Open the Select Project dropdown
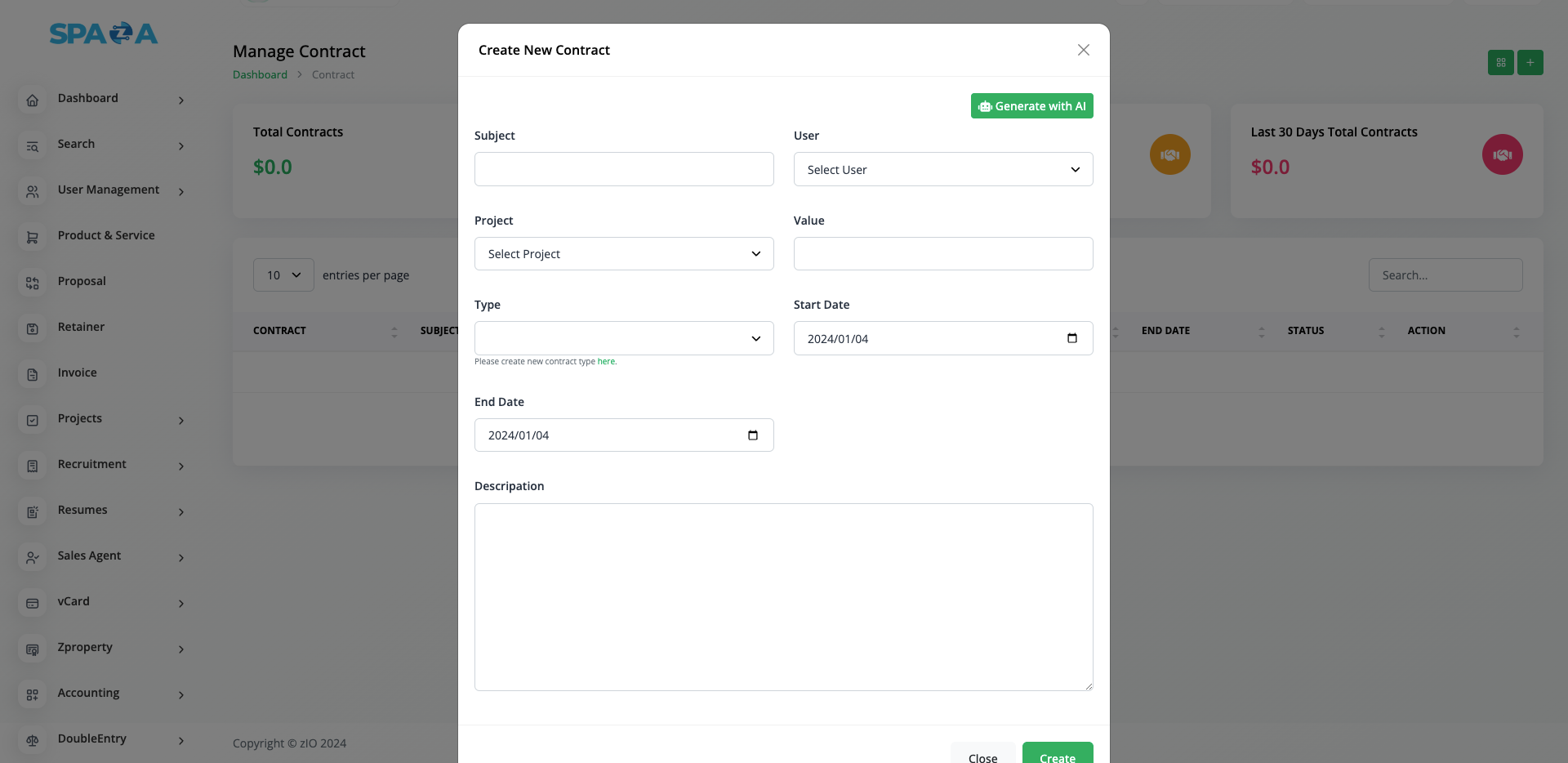The image size is (1568, 763). (624, 254)
